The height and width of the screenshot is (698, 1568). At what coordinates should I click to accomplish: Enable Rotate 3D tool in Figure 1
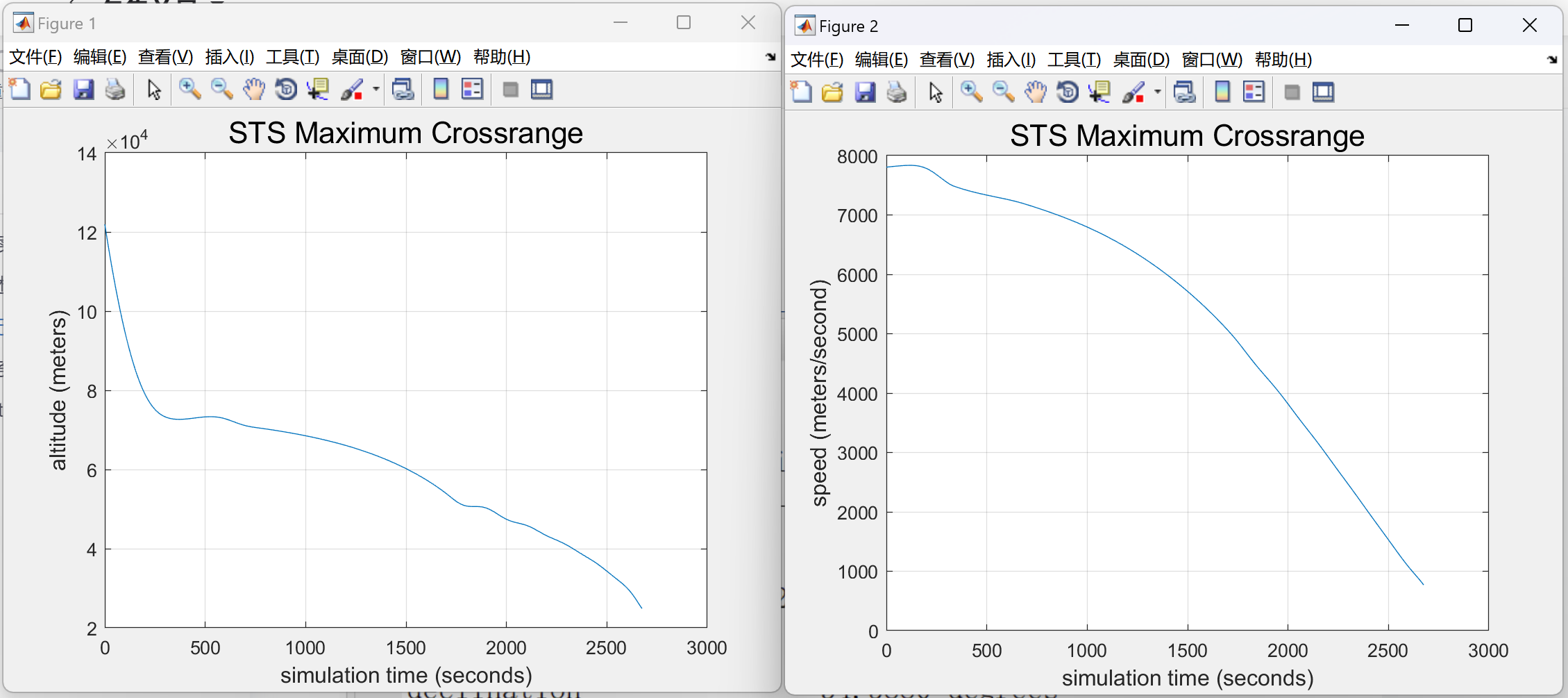point(286,90)
